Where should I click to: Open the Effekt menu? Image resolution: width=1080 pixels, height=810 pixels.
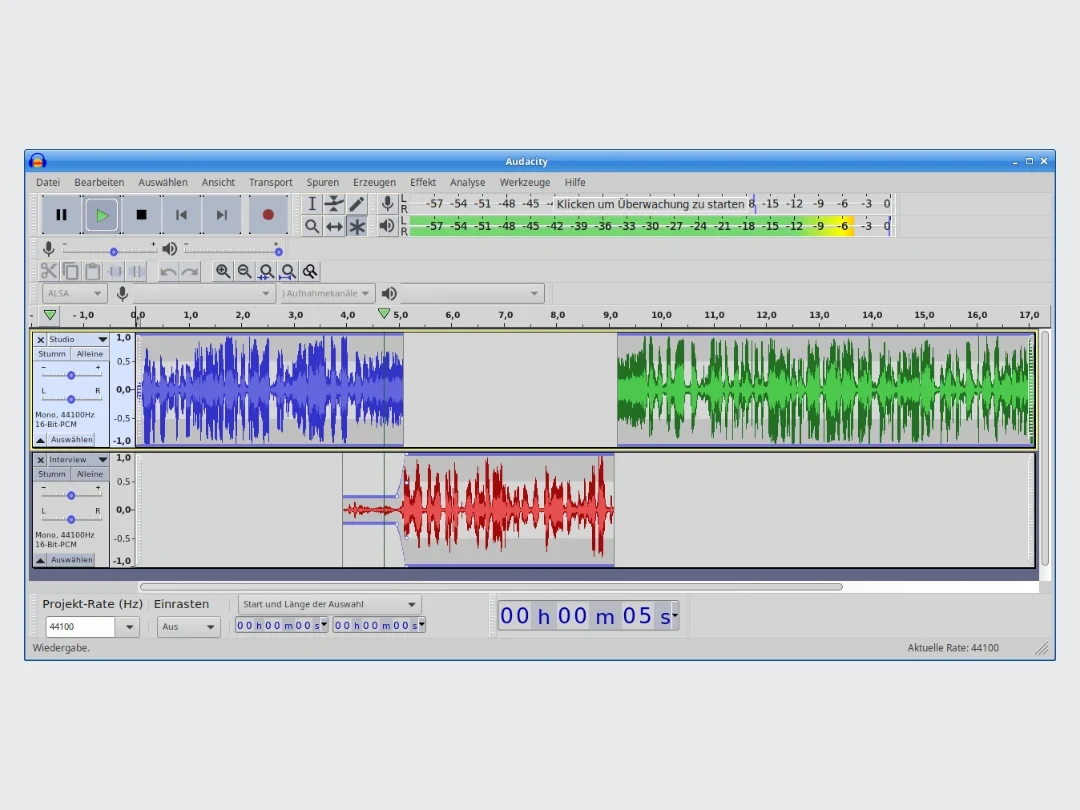423,183
